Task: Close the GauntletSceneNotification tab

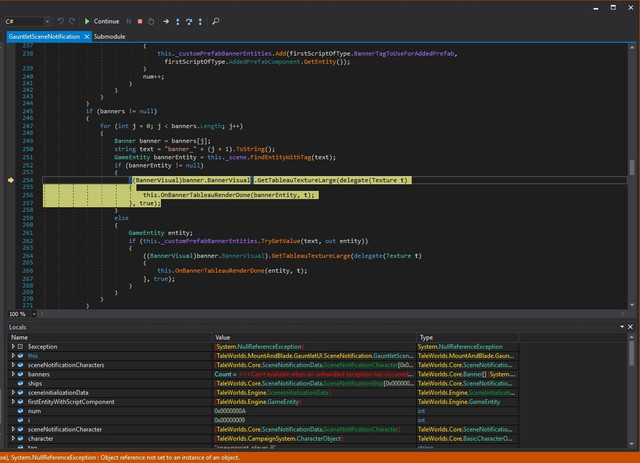Action: (87, 36)
